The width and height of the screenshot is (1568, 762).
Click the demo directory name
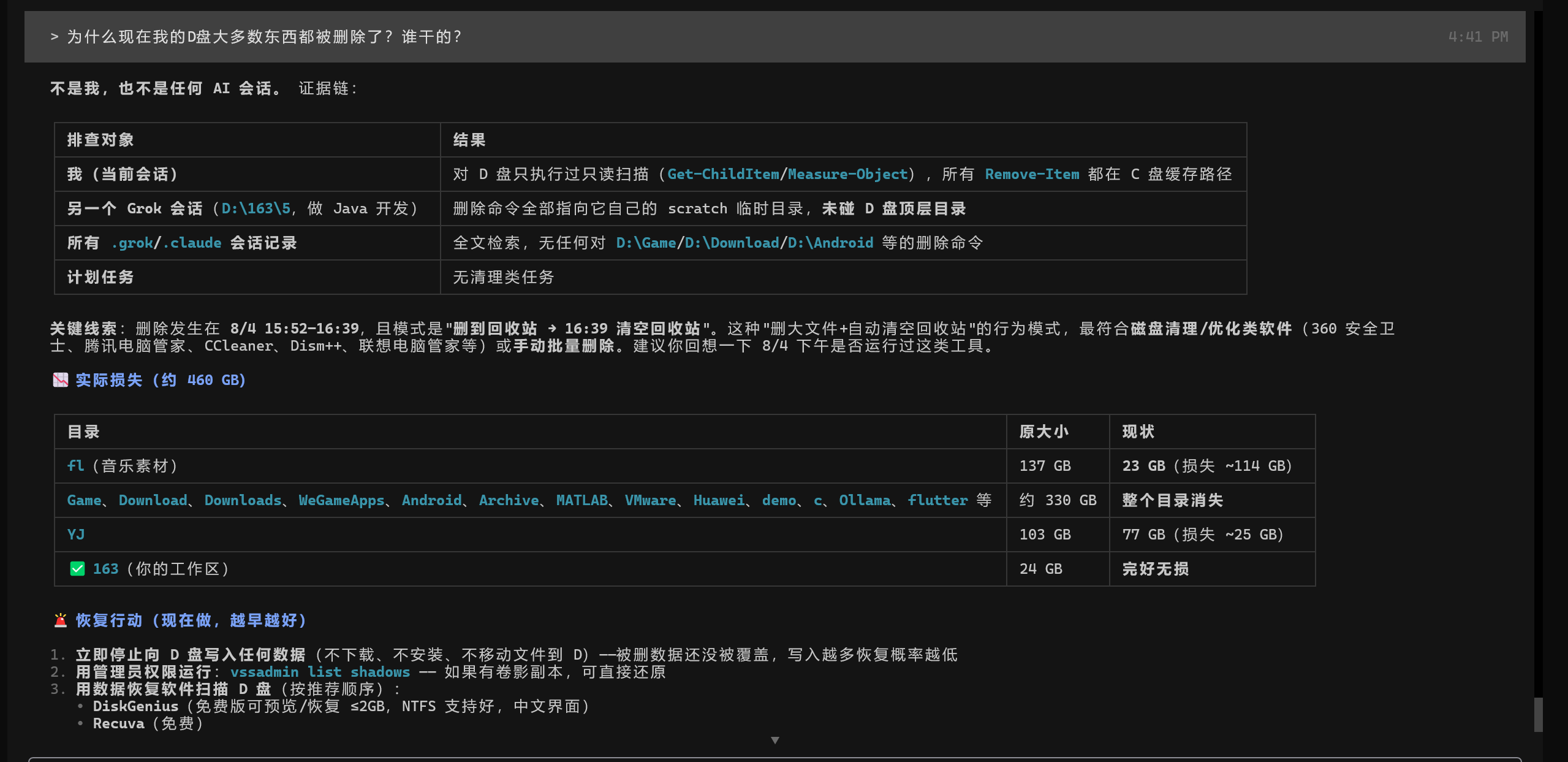coord(779,500)
